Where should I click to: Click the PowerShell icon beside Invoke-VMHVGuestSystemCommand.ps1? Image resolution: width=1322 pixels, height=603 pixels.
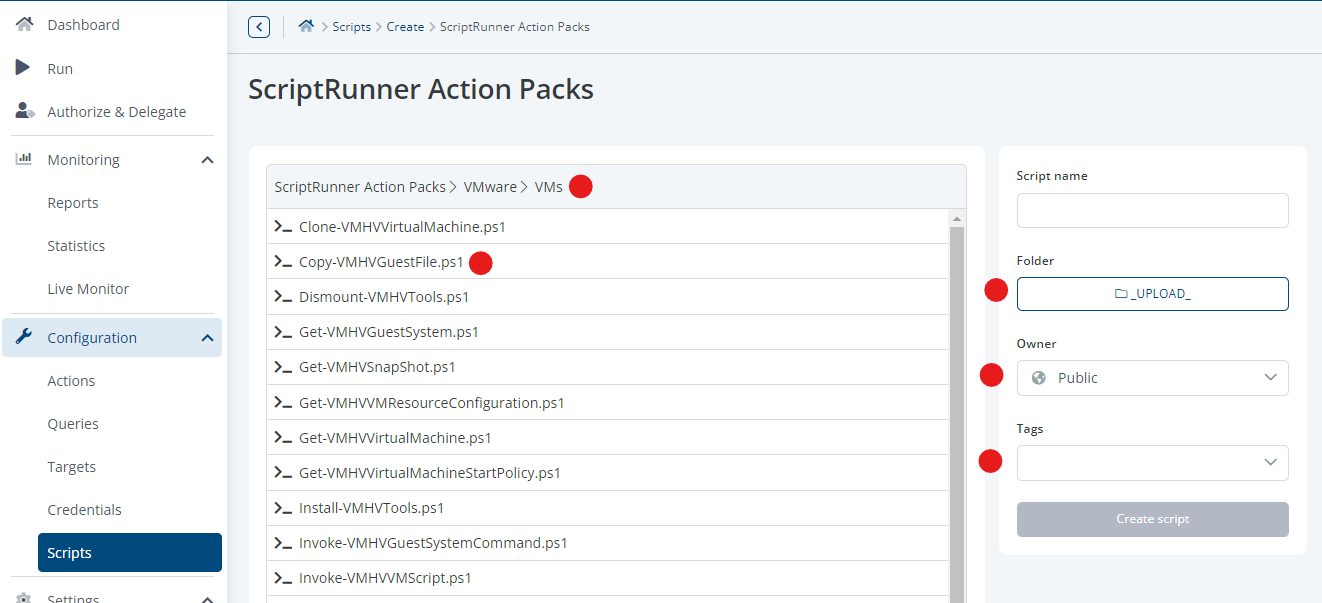[x=283, y=543]
